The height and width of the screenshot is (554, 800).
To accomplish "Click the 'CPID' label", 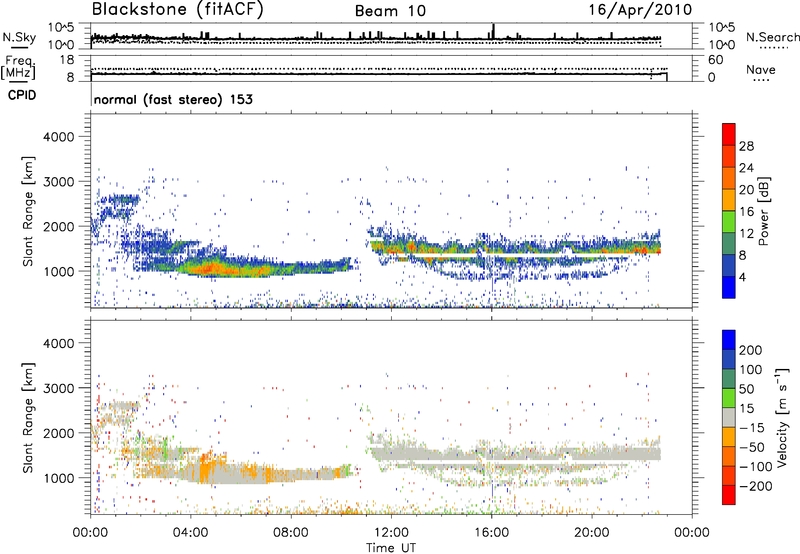I will 22,95.
